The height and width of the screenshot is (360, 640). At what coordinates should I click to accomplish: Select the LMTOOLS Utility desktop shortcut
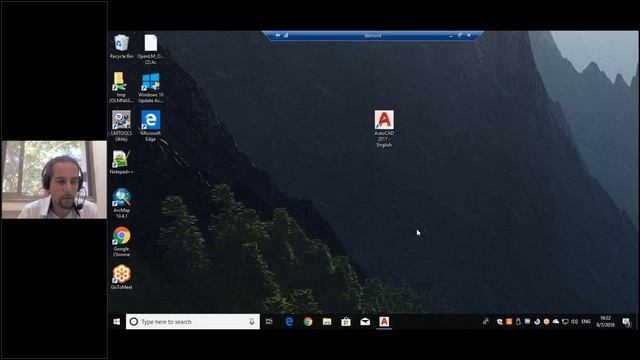pos(121,126)
